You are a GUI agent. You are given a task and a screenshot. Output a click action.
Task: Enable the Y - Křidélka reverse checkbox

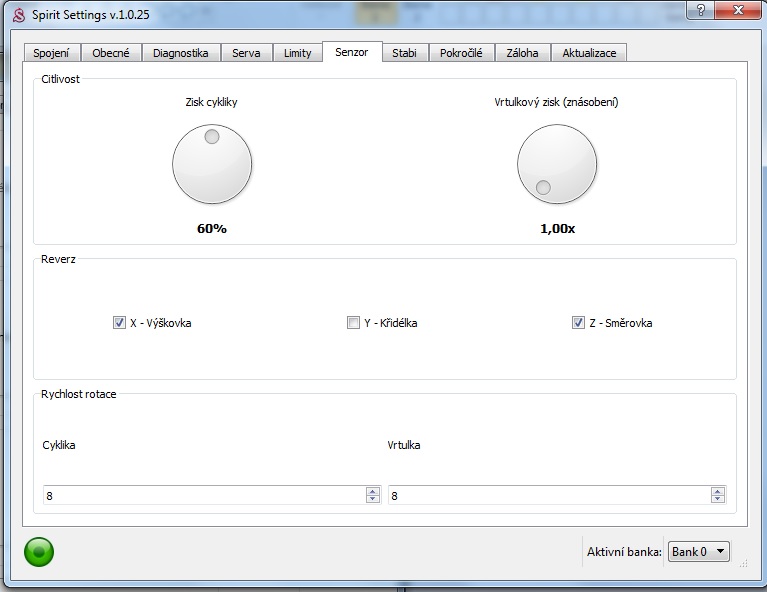[x=353, y=323]
